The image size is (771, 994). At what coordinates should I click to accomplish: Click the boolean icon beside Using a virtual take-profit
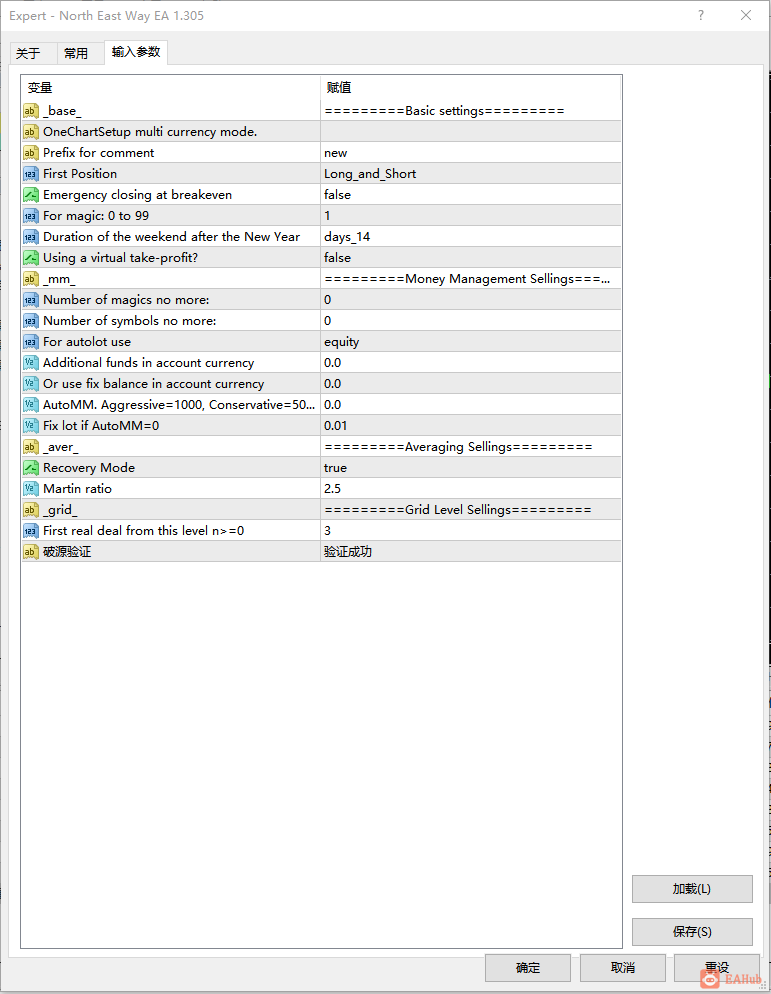[30, 257]
